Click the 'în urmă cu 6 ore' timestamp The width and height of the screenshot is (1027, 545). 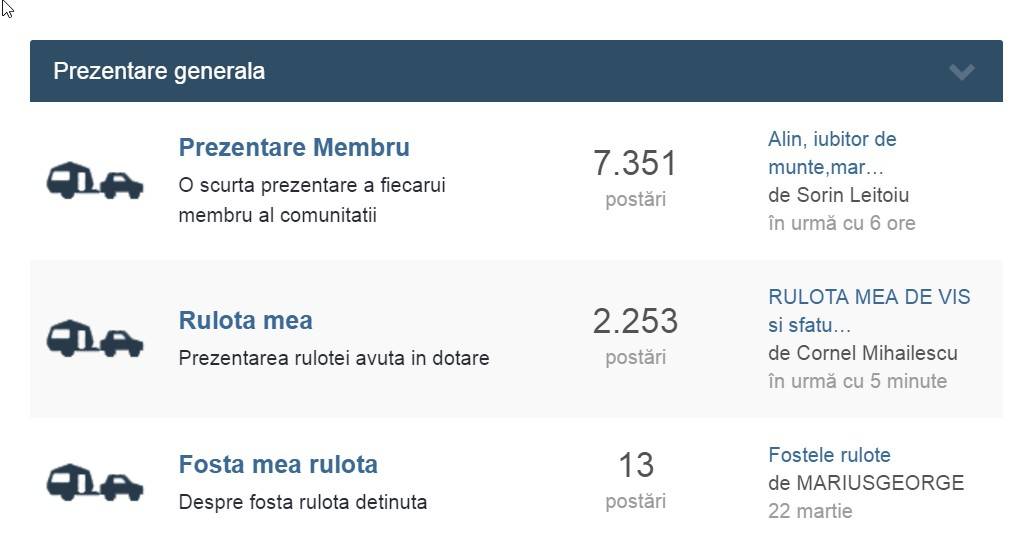click(841, 223)
